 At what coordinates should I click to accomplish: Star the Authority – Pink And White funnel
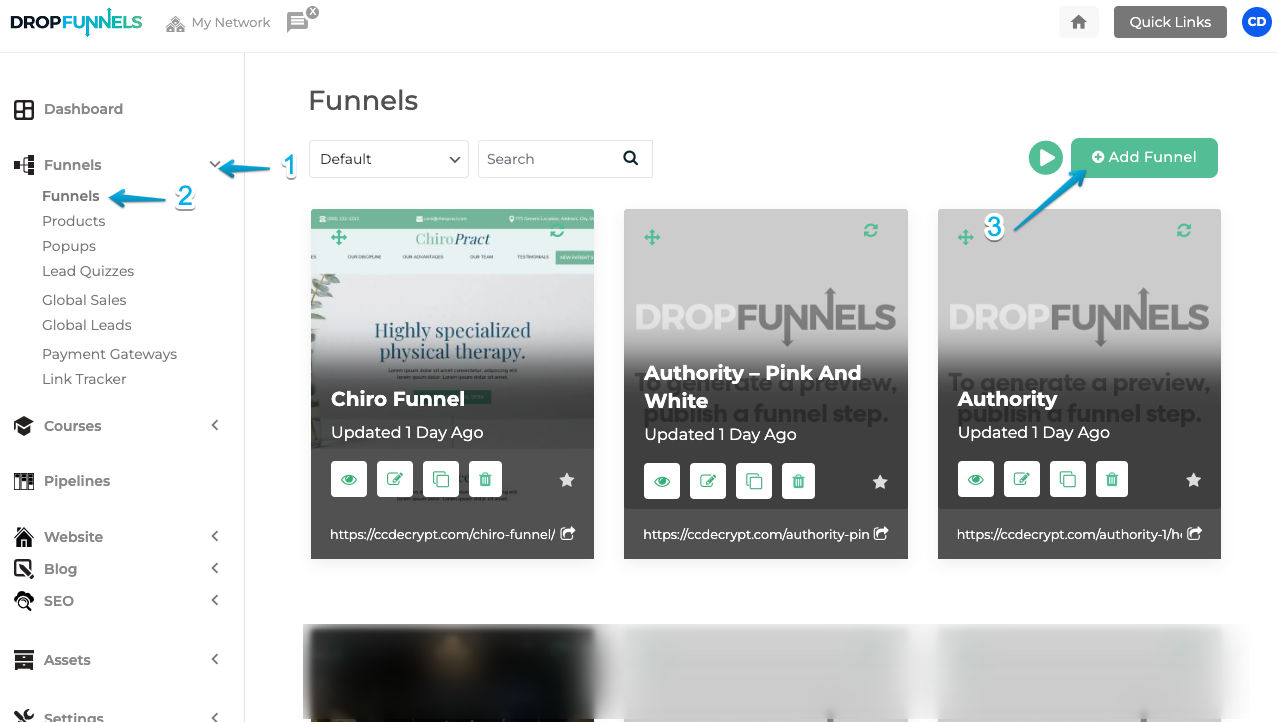(x=880, y=482)
